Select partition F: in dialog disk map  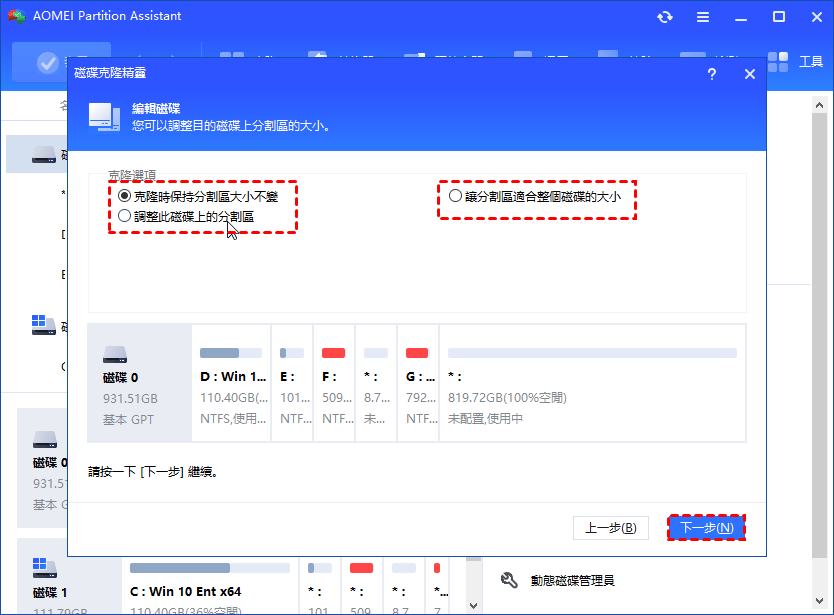pyautogui.click(x=334, y=383)
